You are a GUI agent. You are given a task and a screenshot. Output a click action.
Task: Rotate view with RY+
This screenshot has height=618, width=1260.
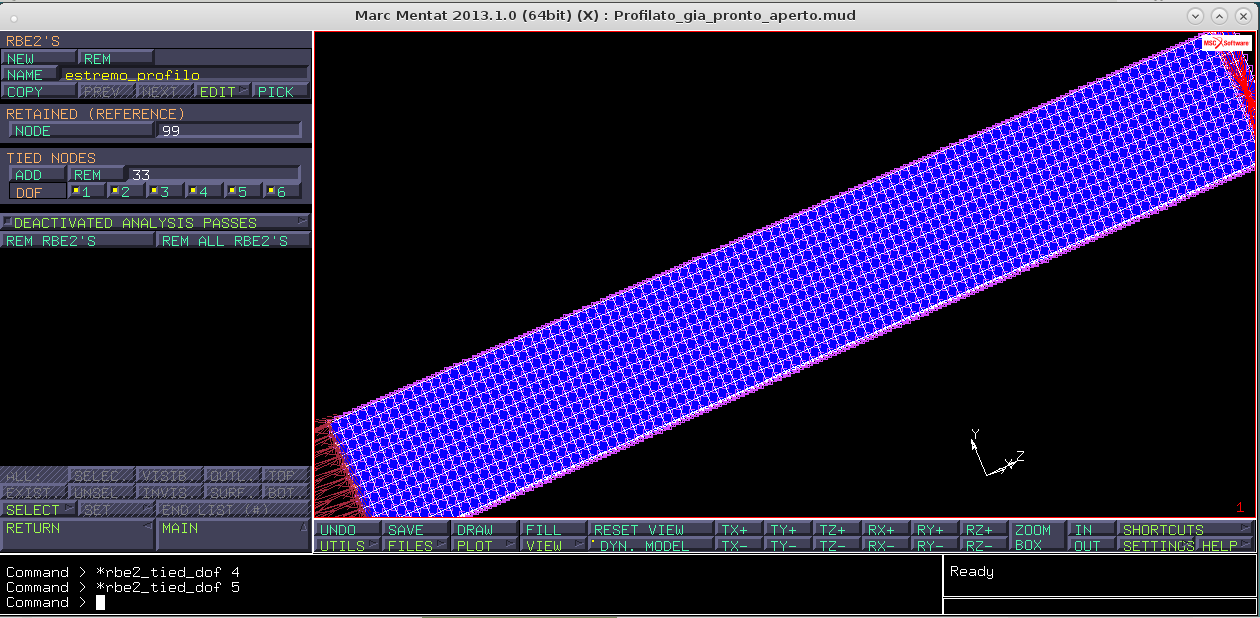tap(936, 530)
